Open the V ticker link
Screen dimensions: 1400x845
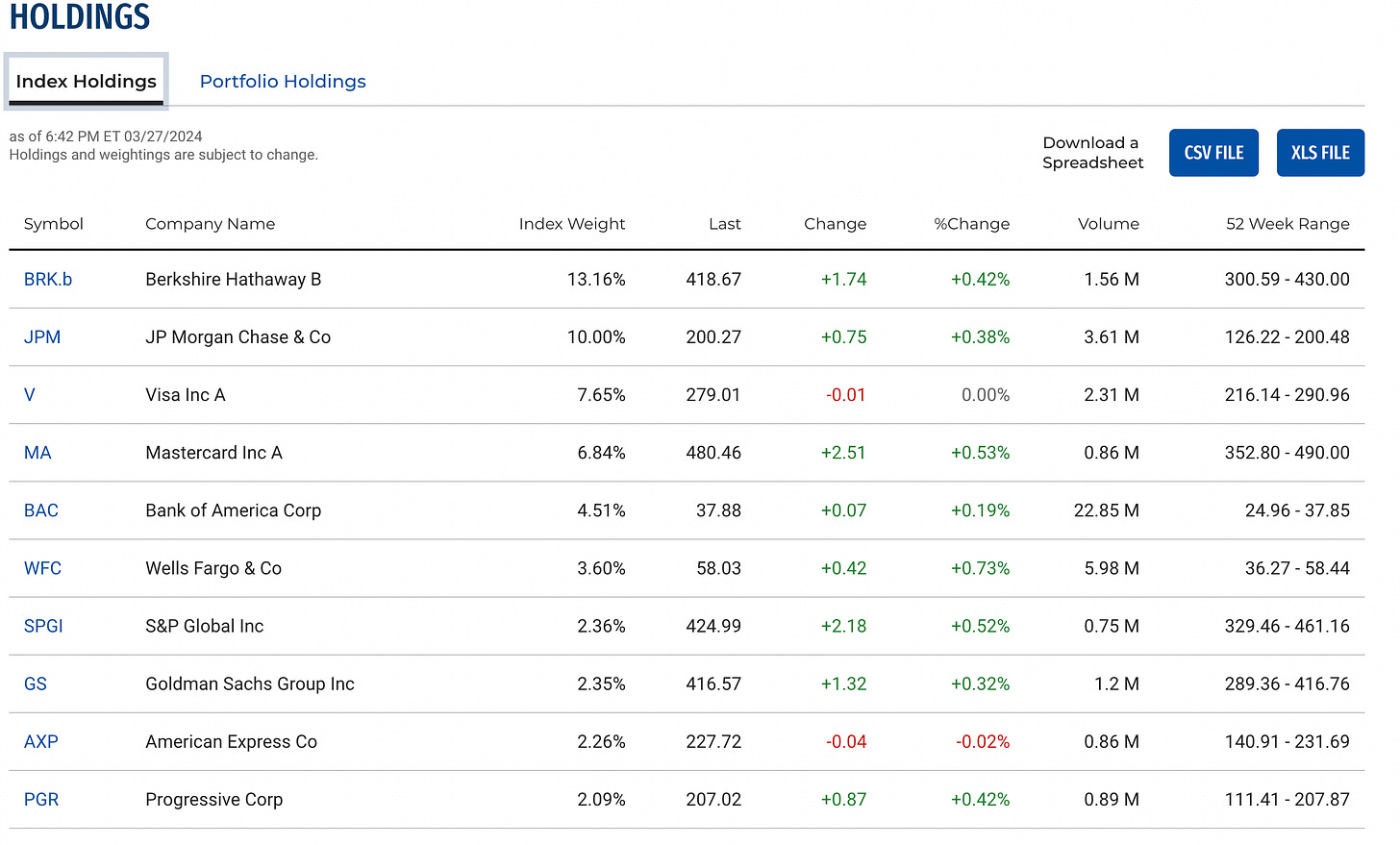pos(30,395)
